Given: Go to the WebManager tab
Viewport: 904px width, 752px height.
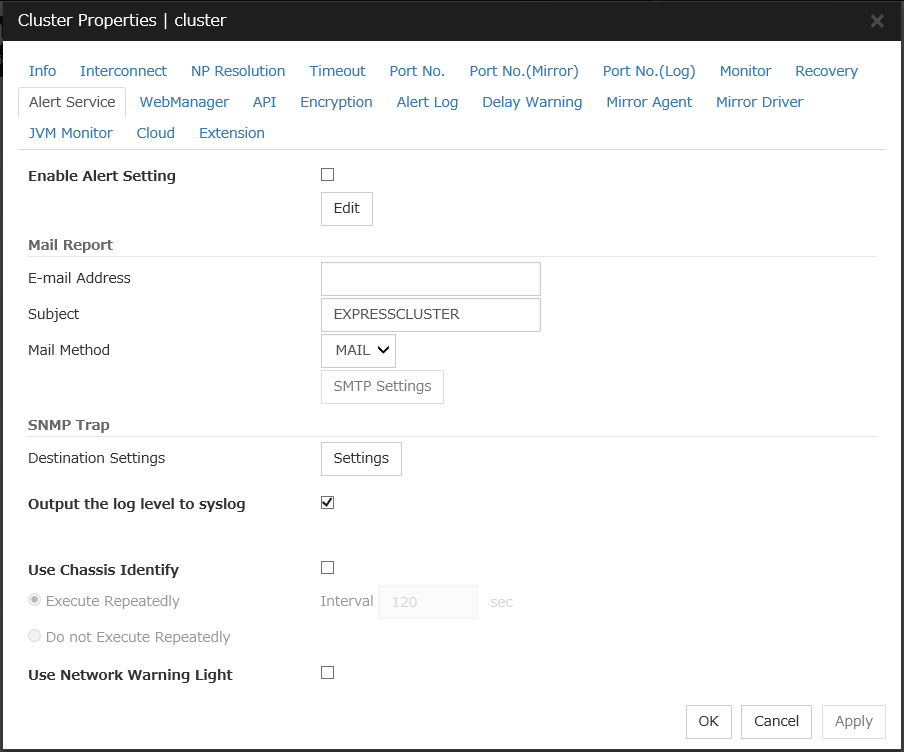Looking at the screenshot, I should click(184, 102).
